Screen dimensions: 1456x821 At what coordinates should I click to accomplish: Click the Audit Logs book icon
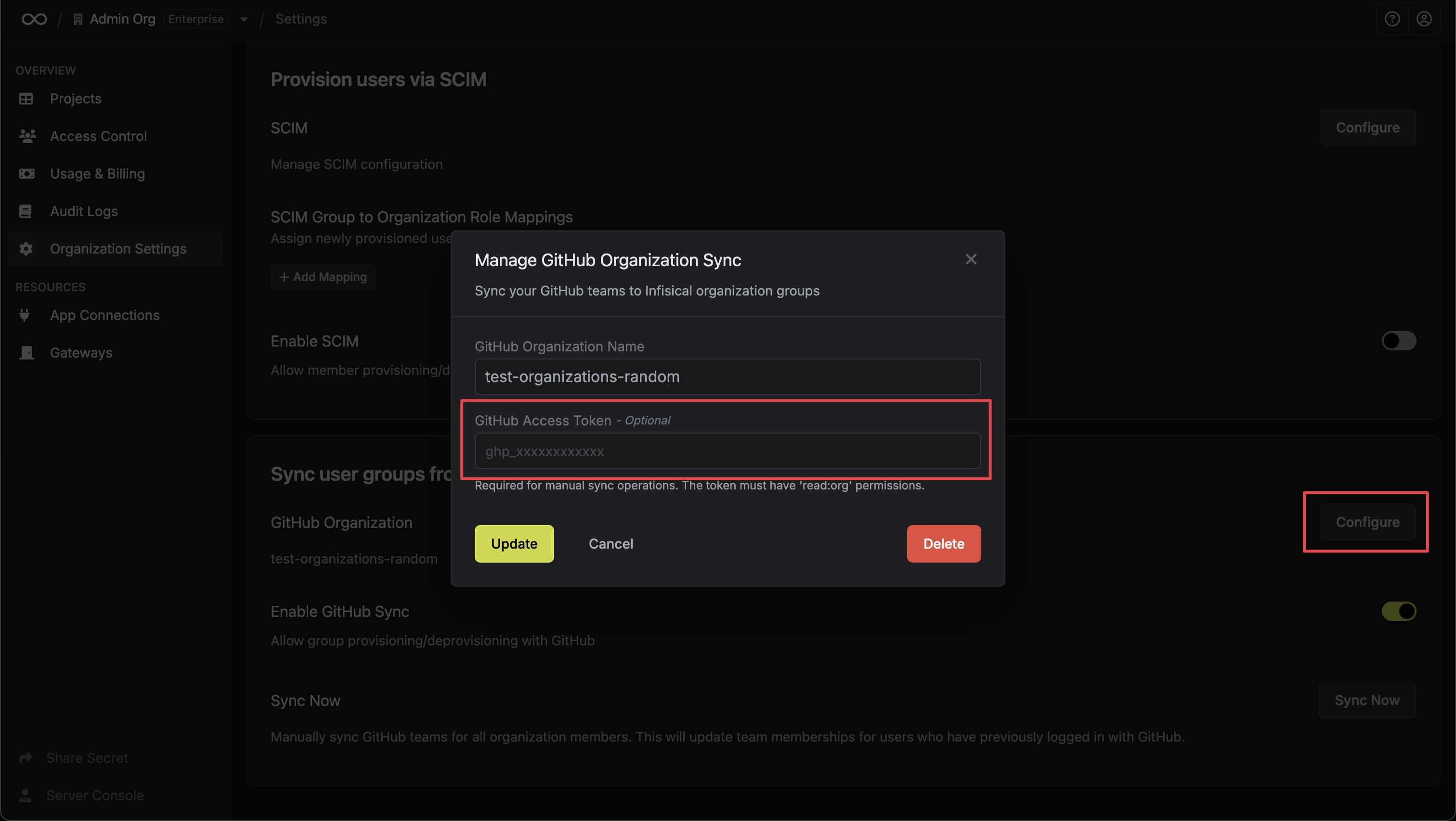(x=26, y=211)
